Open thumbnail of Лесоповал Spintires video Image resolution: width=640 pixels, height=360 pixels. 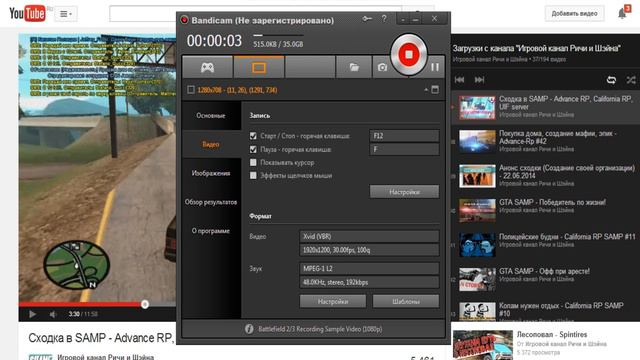483,345
